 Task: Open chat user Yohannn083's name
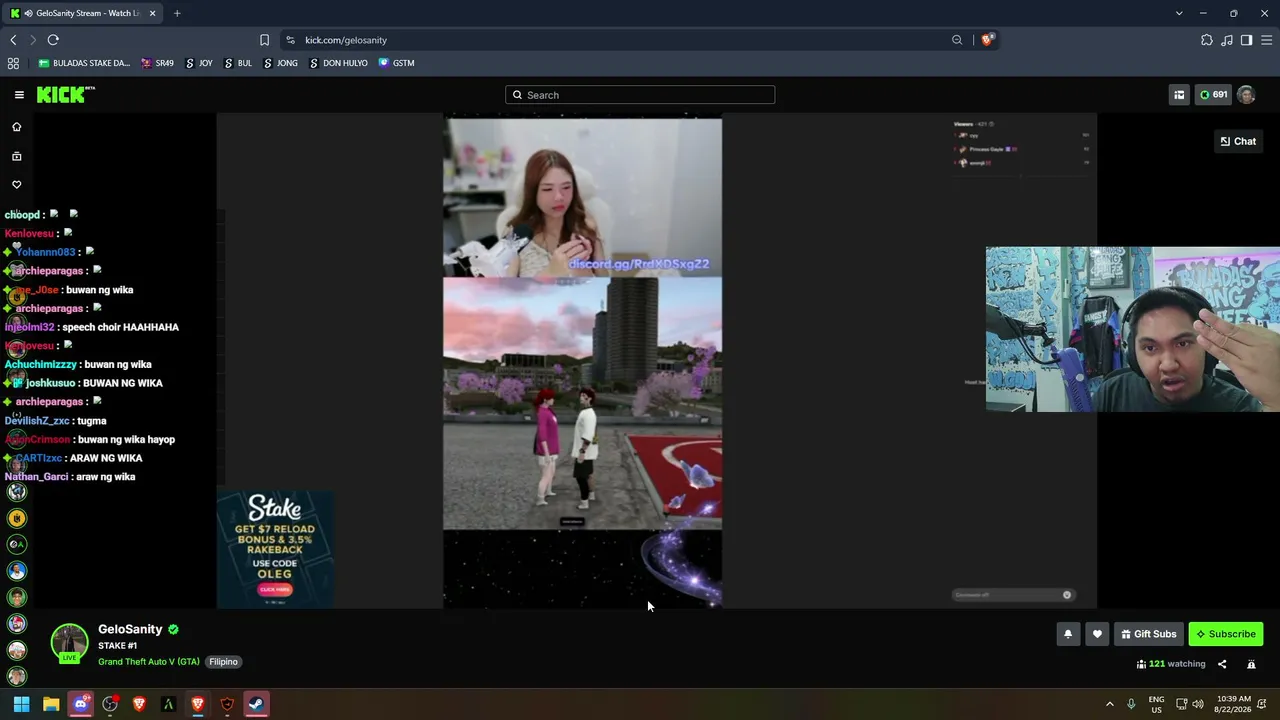click(x=45, y=252)
